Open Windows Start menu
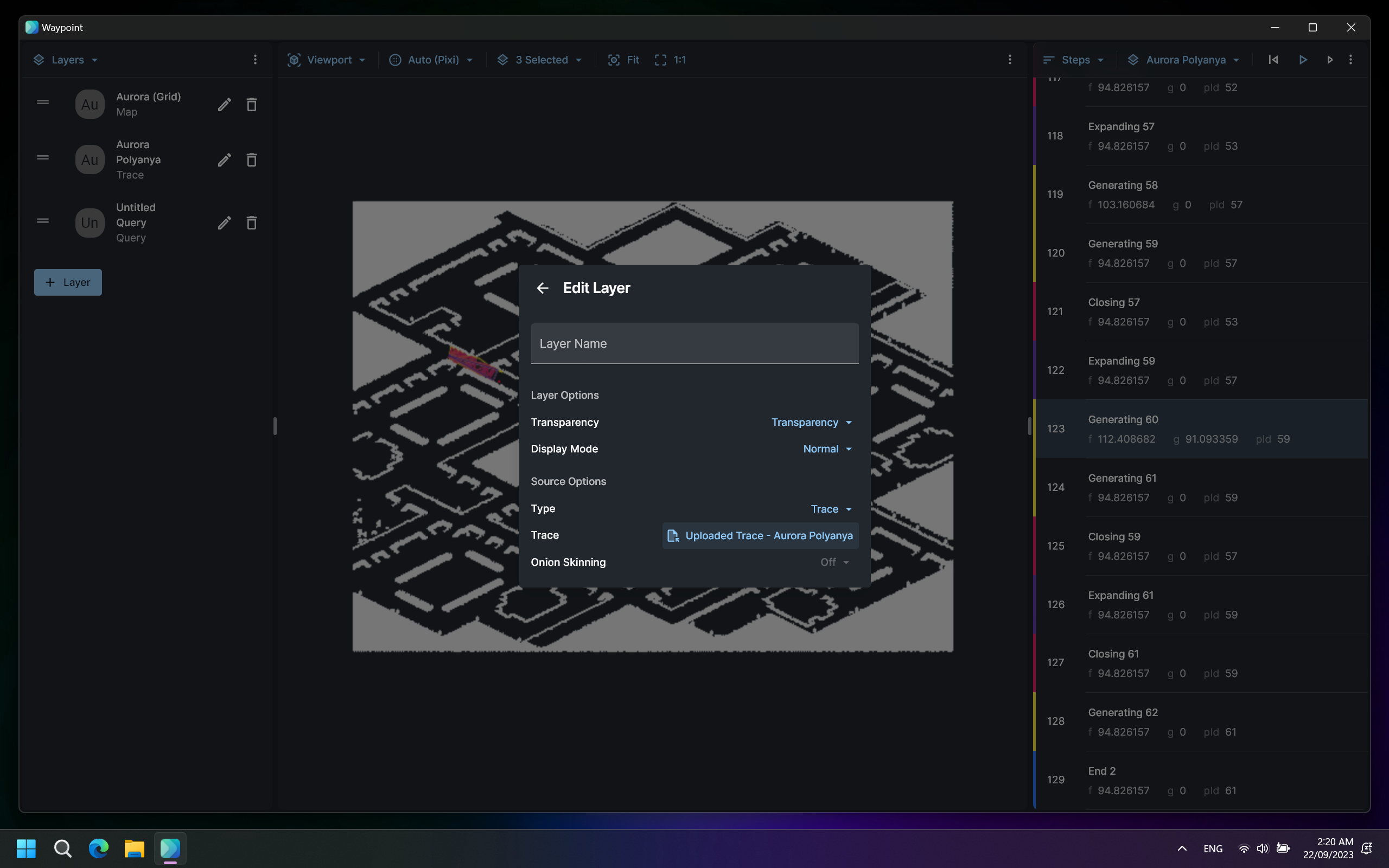 pos(27,848)
